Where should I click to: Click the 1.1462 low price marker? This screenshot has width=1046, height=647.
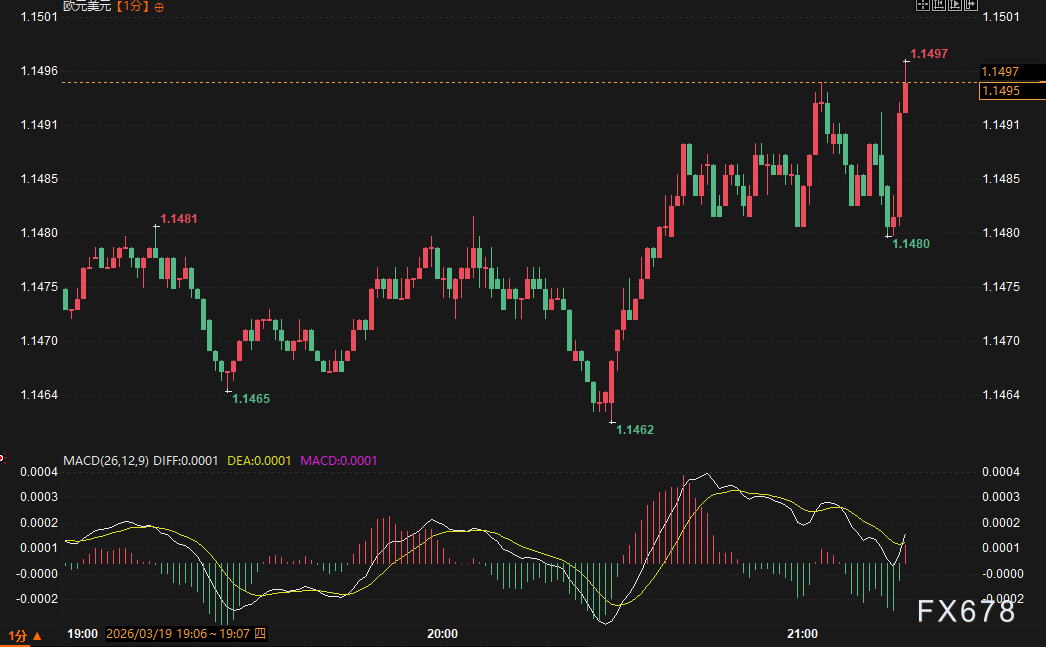click(x=634, y=430)
